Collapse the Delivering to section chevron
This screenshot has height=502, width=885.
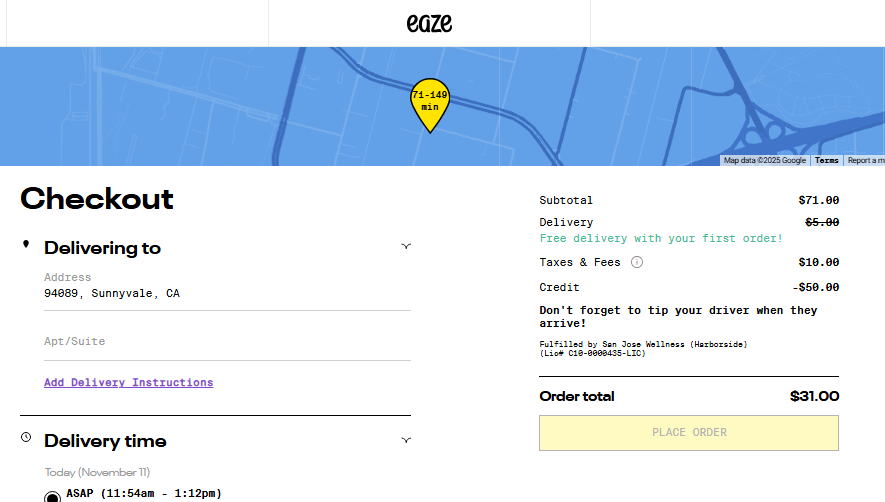click(x=406, y=246)
